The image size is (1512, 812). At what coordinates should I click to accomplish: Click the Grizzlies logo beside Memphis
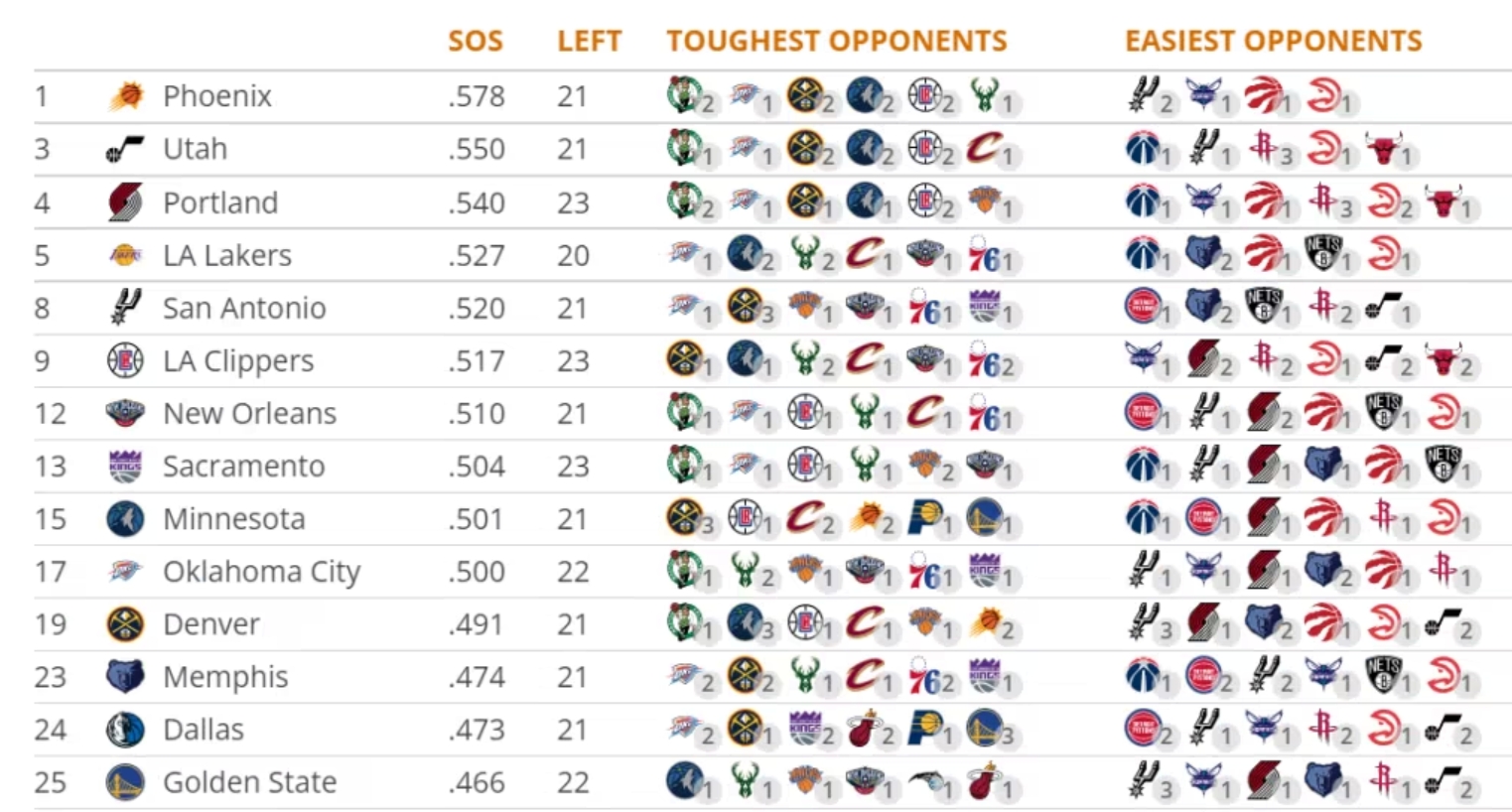coord(126,677)
